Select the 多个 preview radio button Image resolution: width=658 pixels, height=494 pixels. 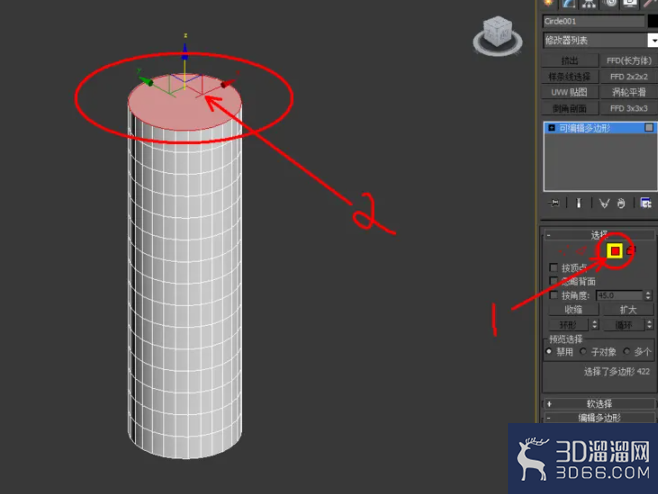click(627, 351)
